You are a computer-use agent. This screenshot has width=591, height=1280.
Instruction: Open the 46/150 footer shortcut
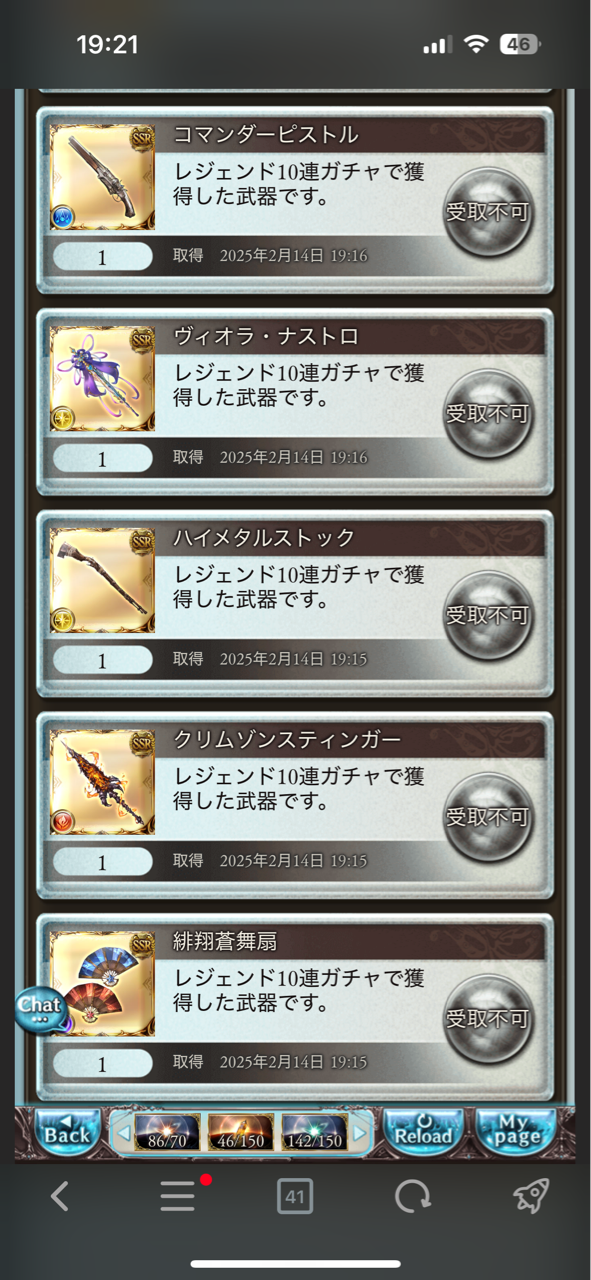pos(240,1133)
